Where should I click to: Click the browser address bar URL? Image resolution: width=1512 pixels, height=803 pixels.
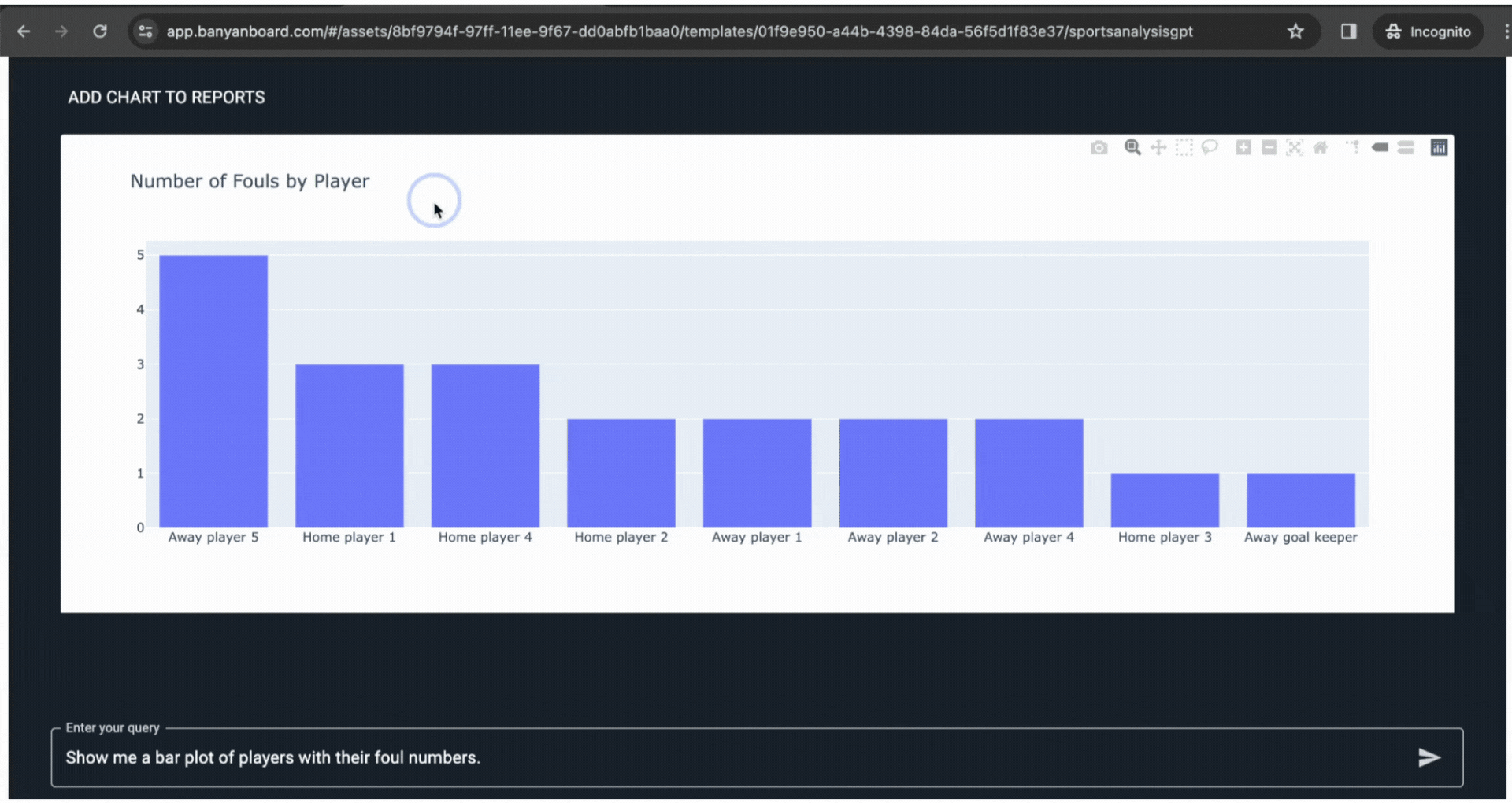tap(680, 31)
